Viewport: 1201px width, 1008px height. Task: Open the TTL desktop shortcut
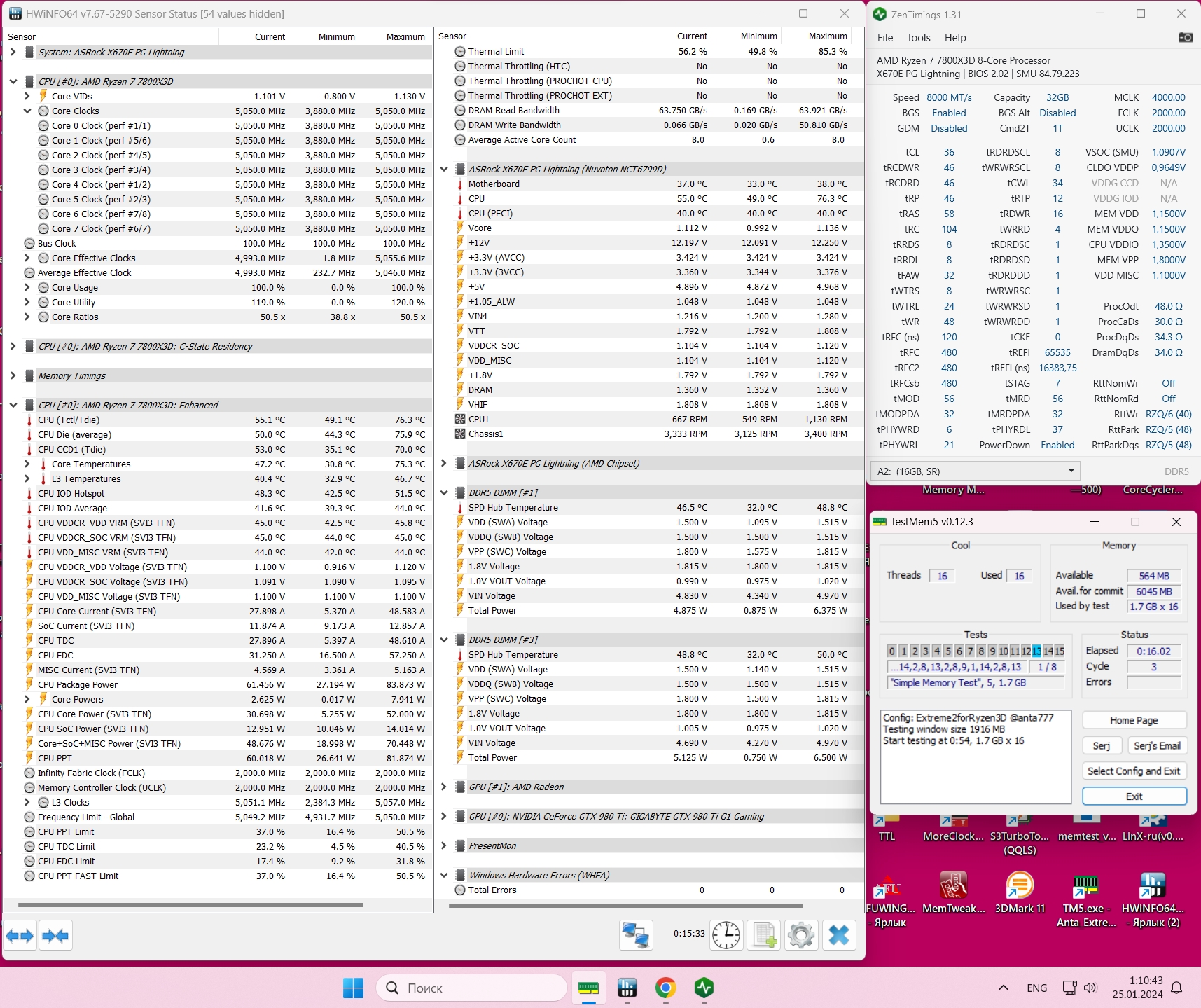pos(887,828)
